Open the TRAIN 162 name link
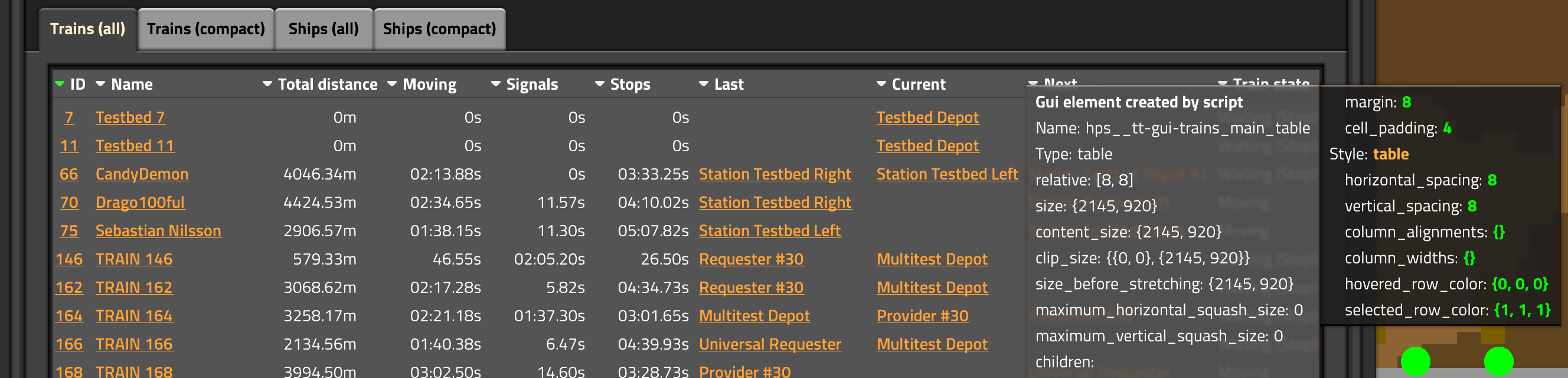Image resolution: width=1568 pixels, height=378 pixels. tap(134, 287)
